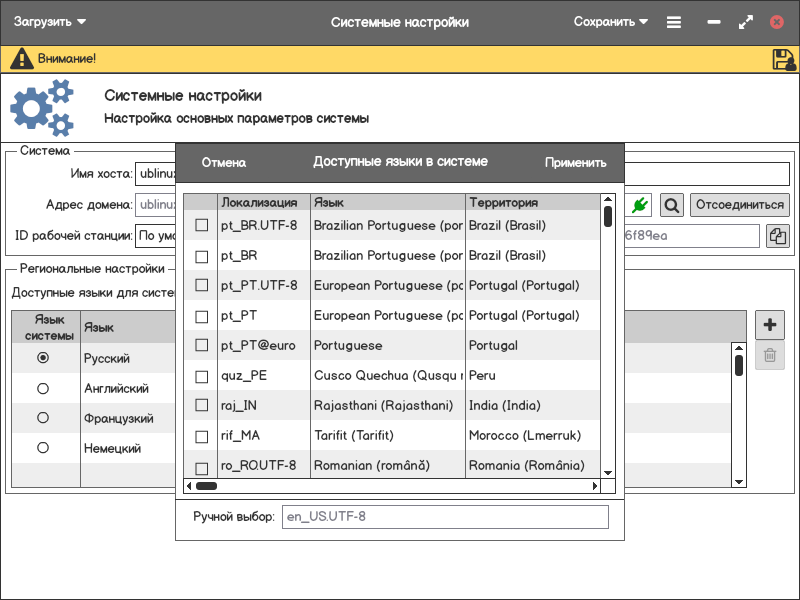The height and width of the screenshot is (600, 800).
Task: Click the green plug connect icon
Action: [640, 205]
